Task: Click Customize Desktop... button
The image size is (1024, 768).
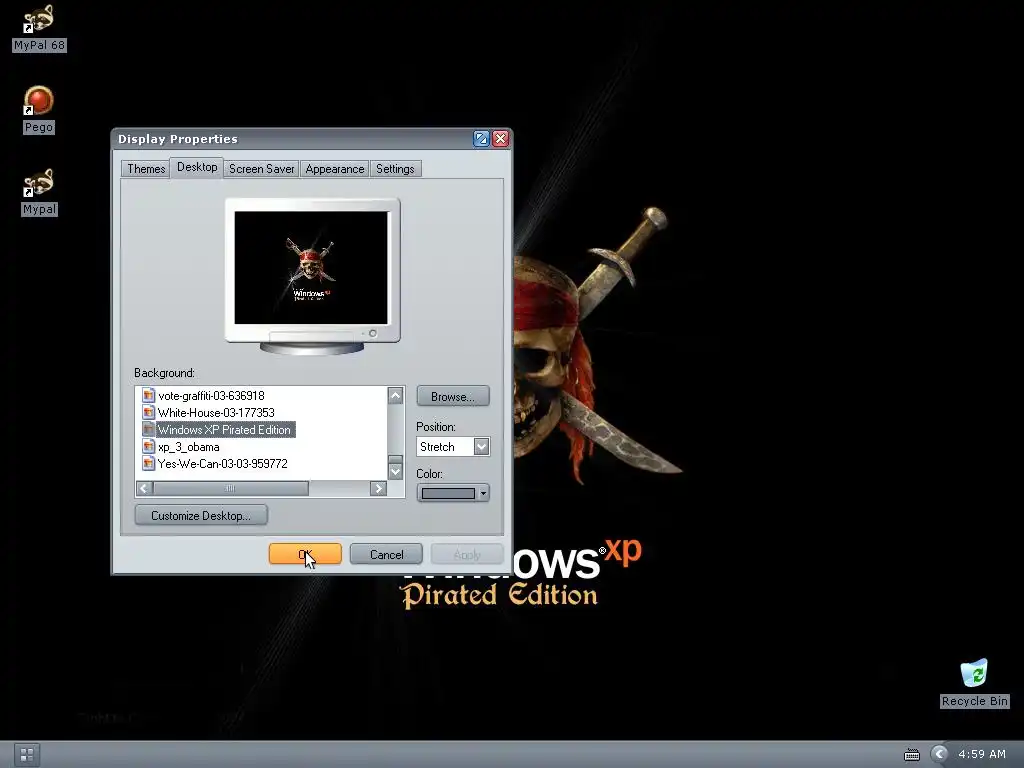Action: 201,515
